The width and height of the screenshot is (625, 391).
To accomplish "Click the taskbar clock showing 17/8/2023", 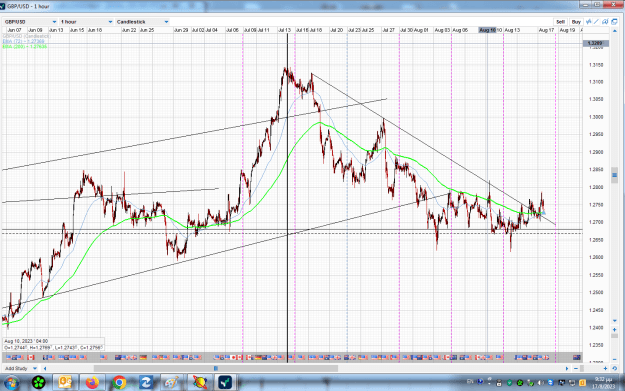I will click(x=603, y=383).
